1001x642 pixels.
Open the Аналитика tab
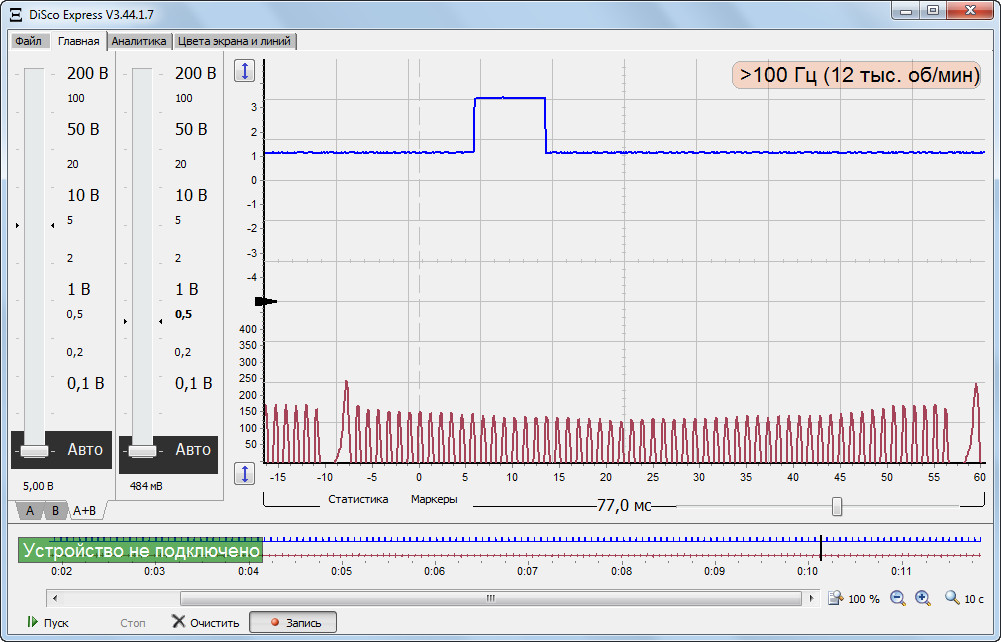(139, 41)
